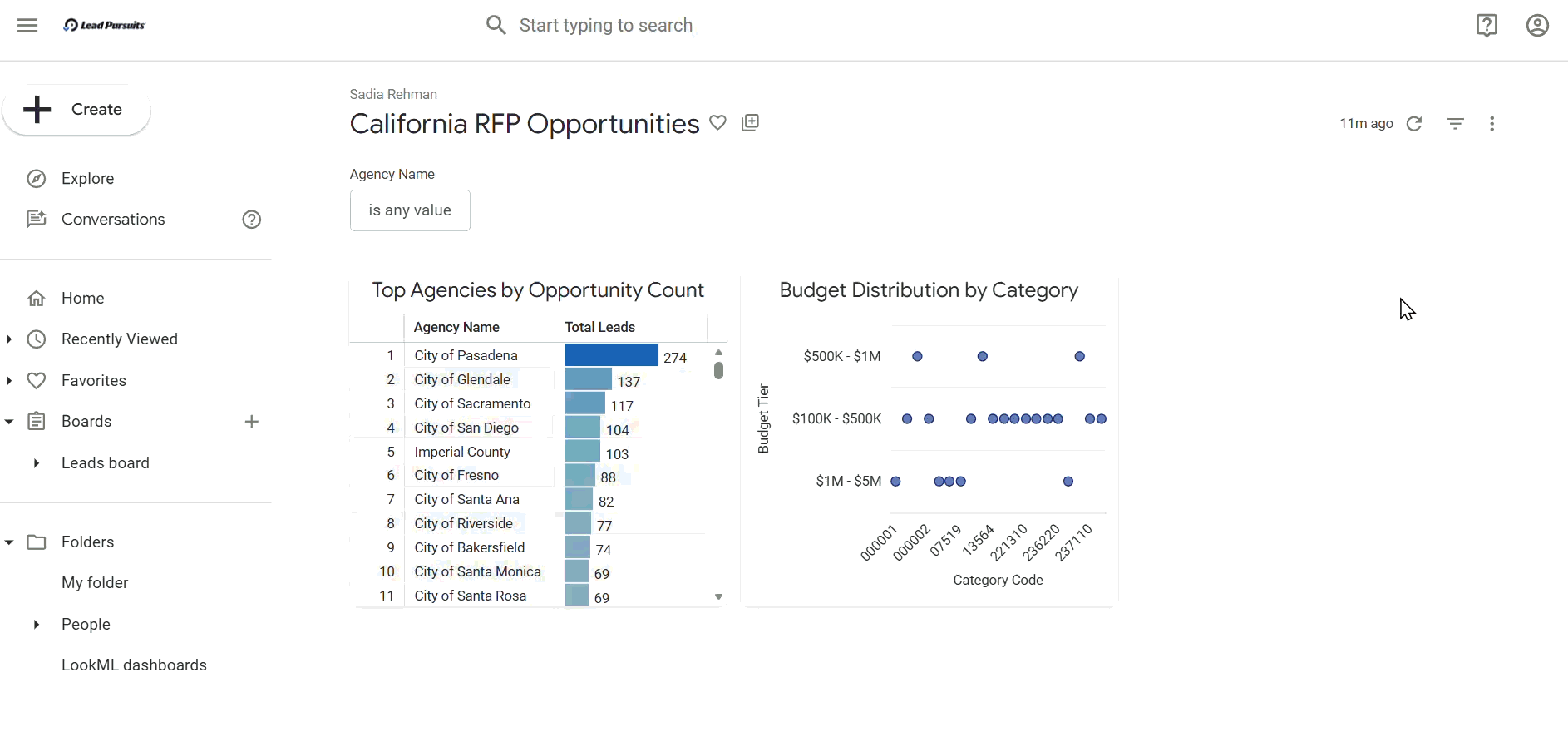
Task: Sort by Agency Name column header
Action: [x=456, y=328]
